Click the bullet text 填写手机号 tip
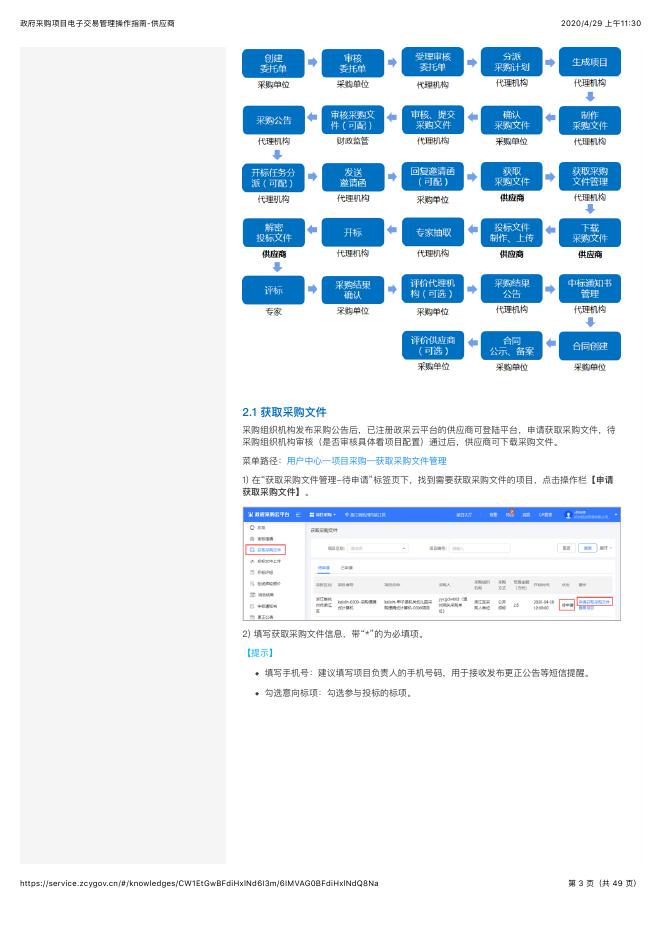Screen dimensions: 662x936 pyautogui.click(x=427, y=673)
